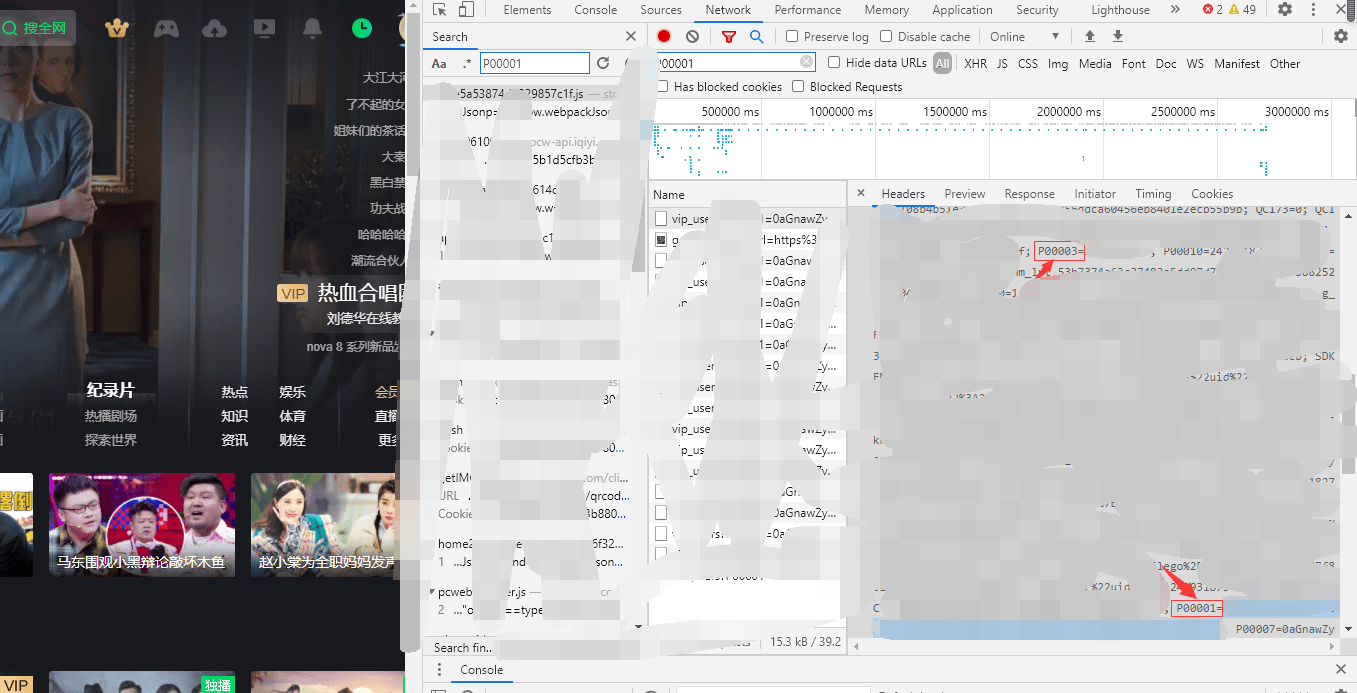This screenshot has height=693, width=1357.
Task: Enable Preserve log checkbox
Action: (x=792, y=36)
